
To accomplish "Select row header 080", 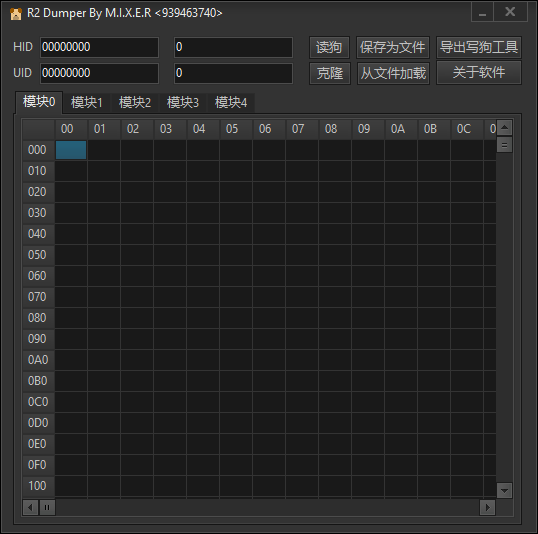I will pyautogui.click(x=38, y=318).
